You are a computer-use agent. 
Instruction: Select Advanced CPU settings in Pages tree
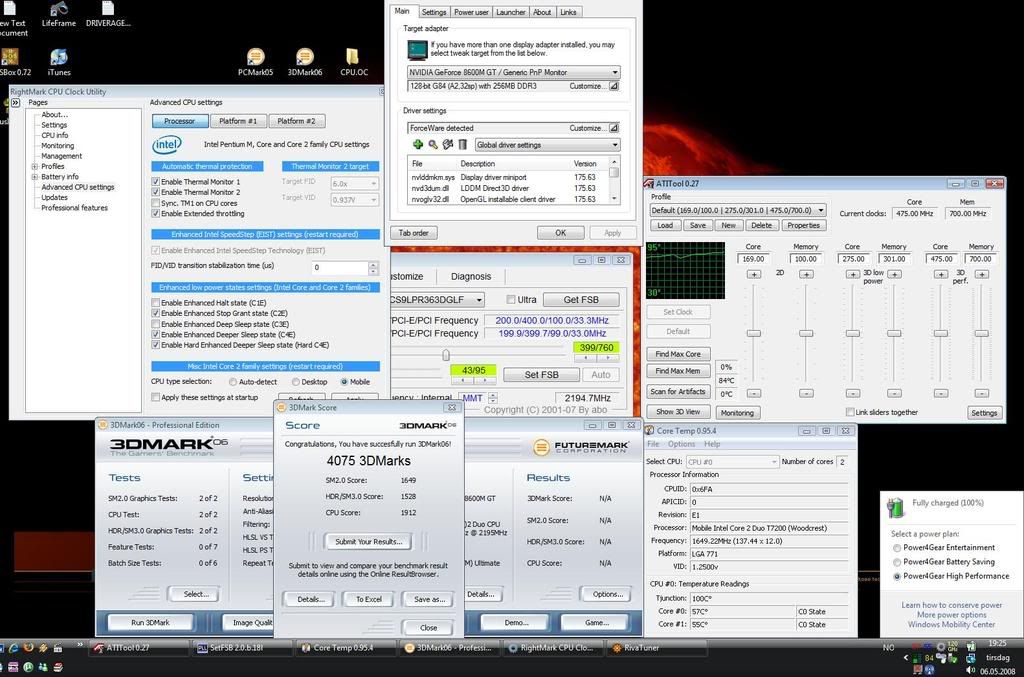(78, 187)
